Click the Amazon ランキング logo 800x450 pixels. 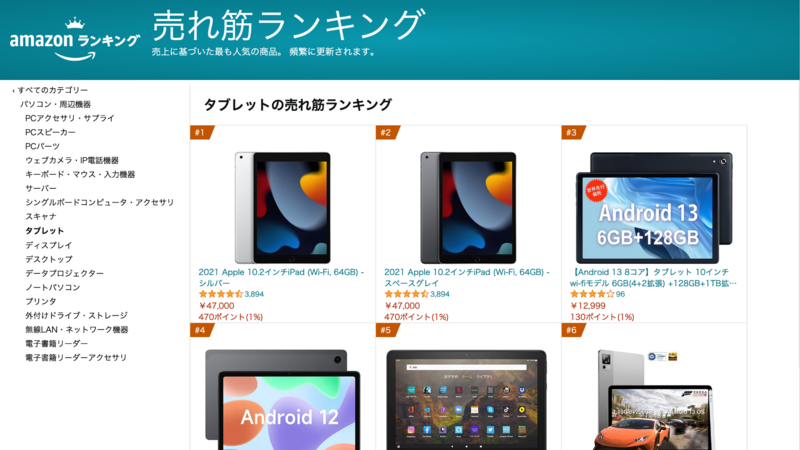point(74,39)
